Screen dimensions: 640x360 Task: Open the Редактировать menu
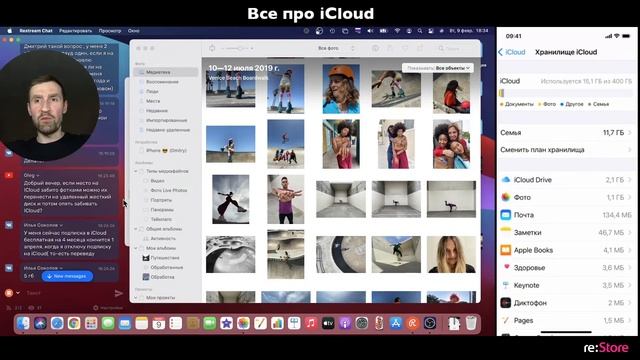point(76,31)
